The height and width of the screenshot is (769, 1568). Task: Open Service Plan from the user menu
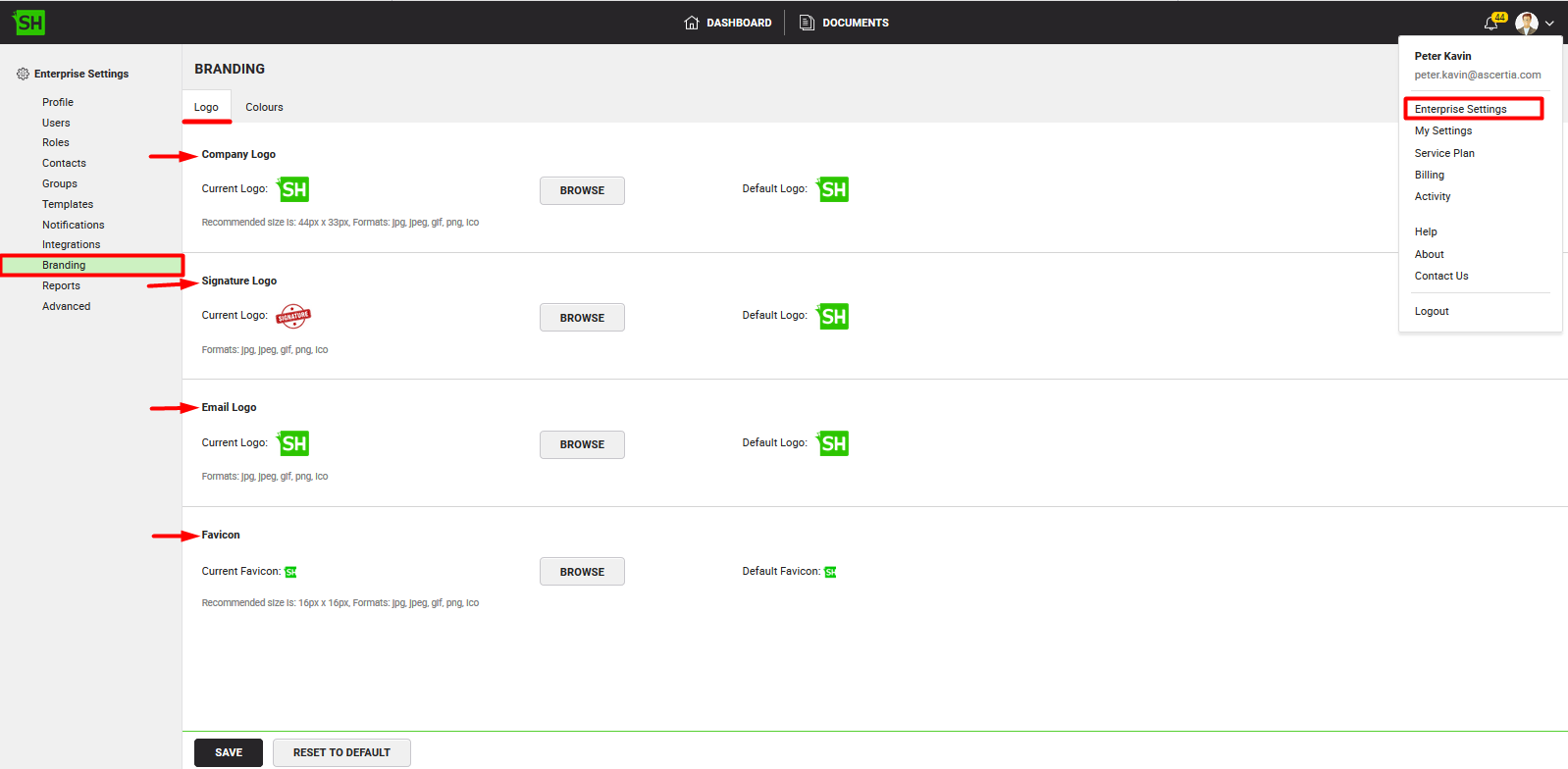coord(1444,153)
